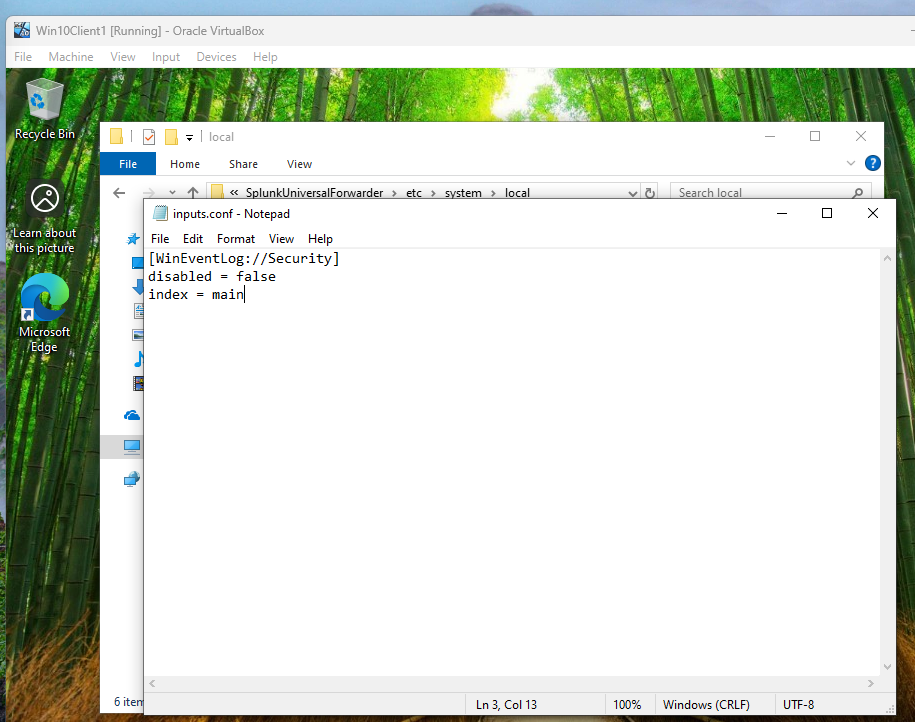This screenshot has width=915, height=722.
Task: Refresh the Explorer address bar location
Action: (x=649, y=193)
